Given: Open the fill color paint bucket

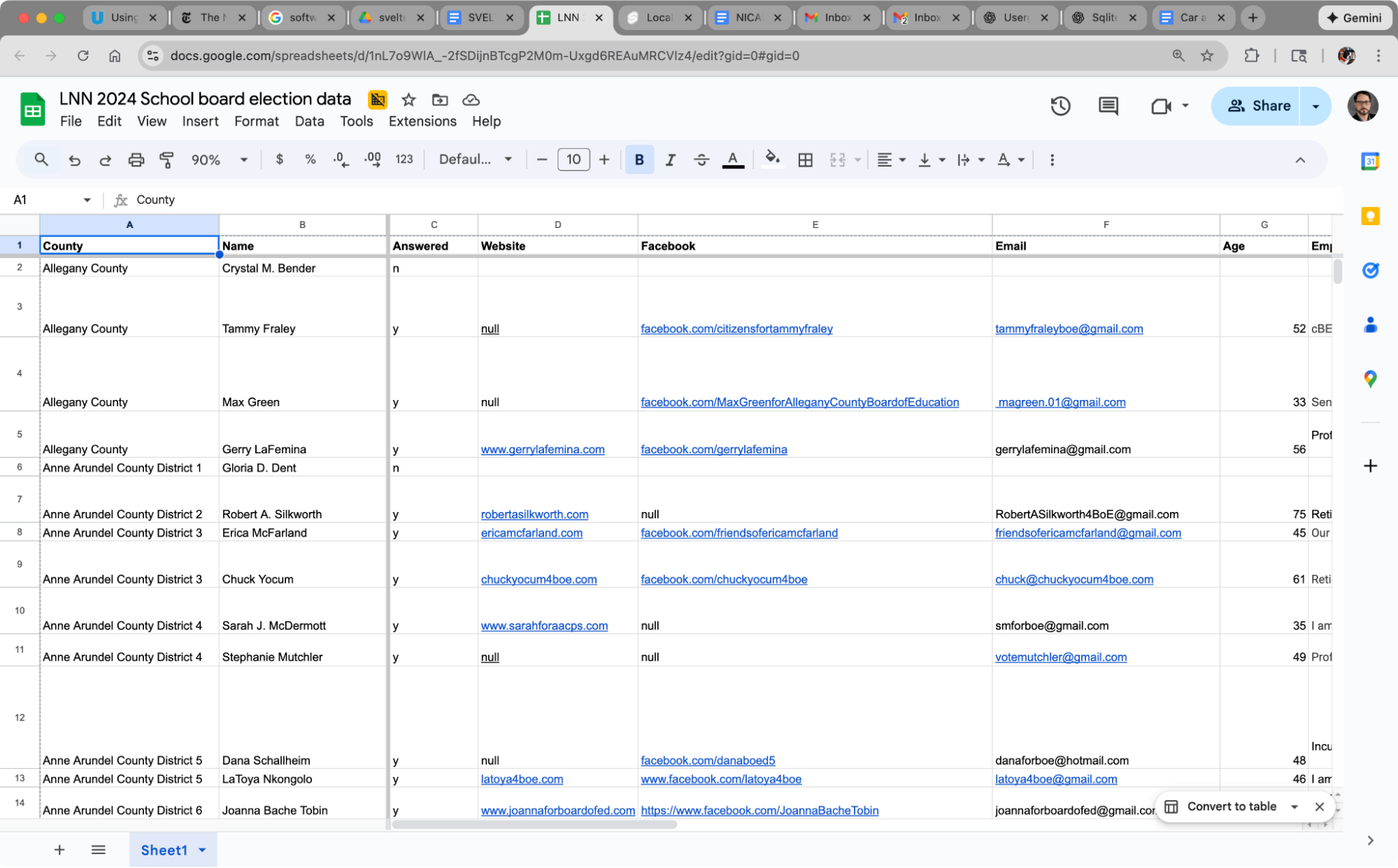Looking at the screenshot, I should [772, 159].
